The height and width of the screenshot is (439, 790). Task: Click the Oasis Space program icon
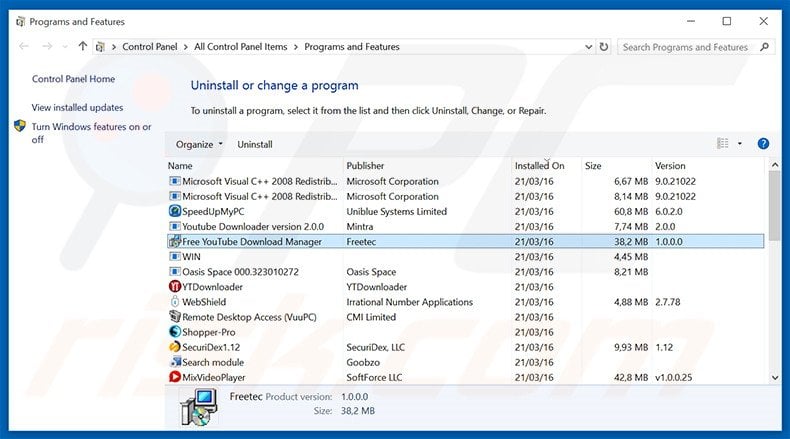174,272
